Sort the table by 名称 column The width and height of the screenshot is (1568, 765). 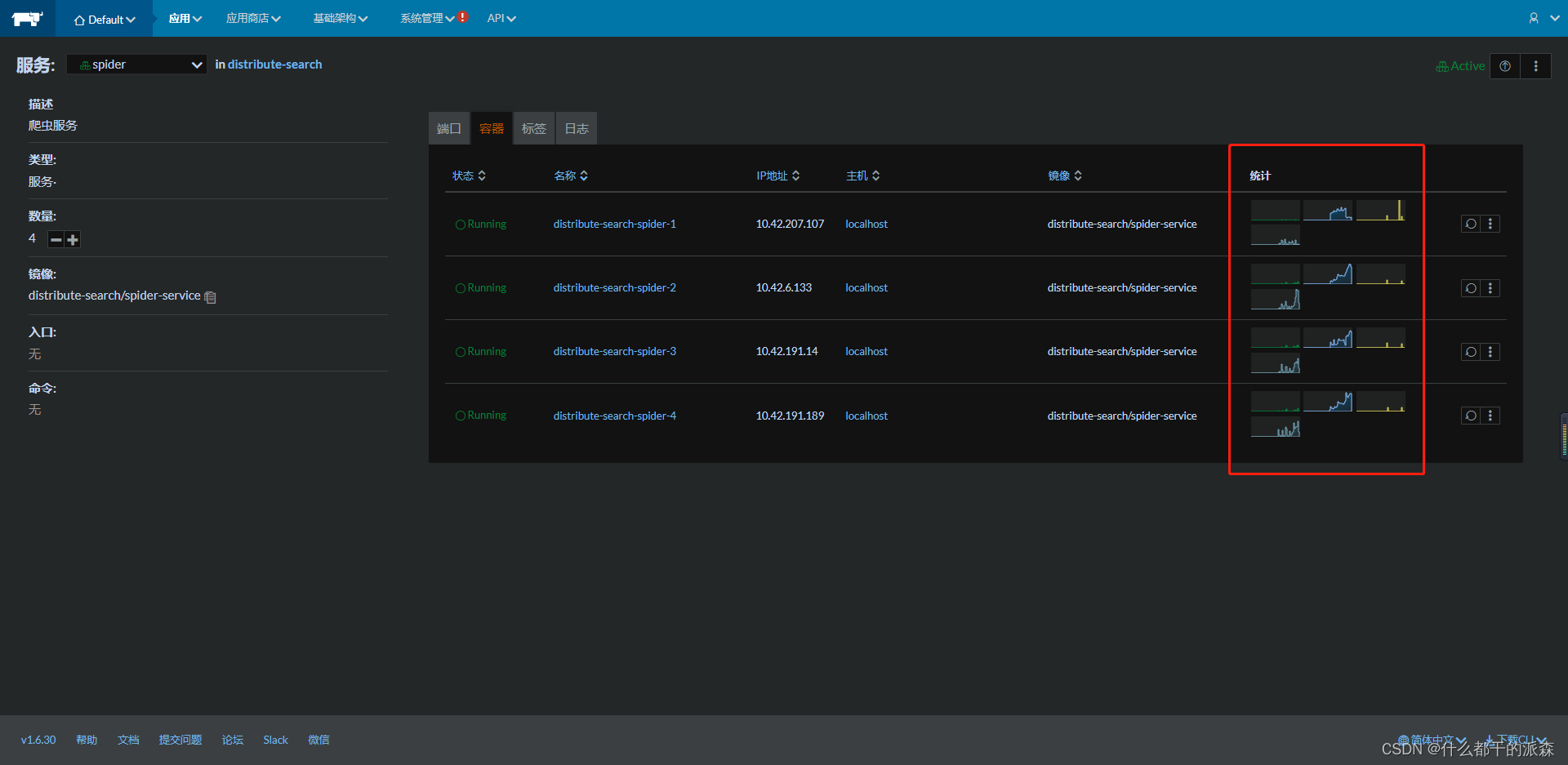(x=571, y=176)
